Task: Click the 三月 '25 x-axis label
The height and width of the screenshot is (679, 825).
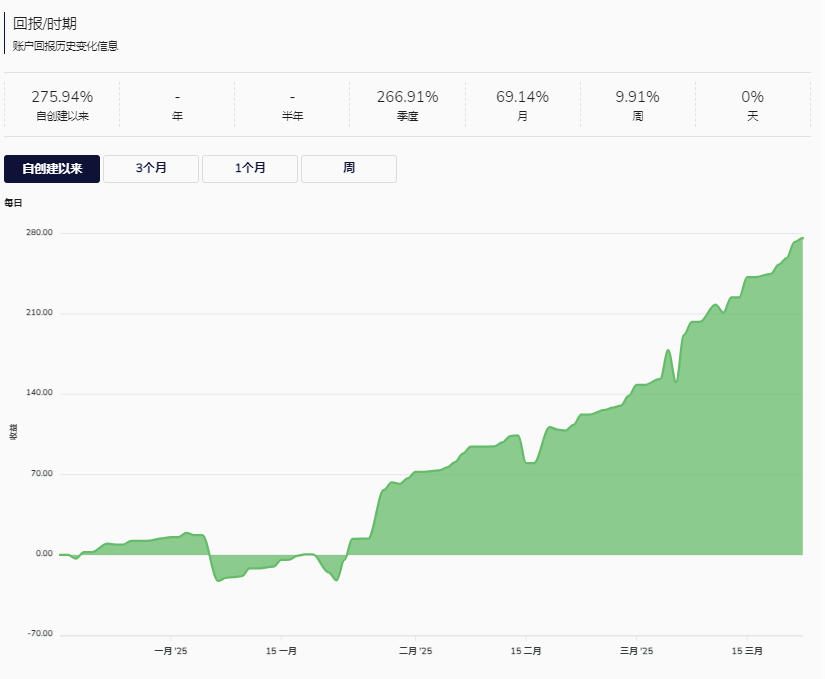Action: [x=636, y=651]
